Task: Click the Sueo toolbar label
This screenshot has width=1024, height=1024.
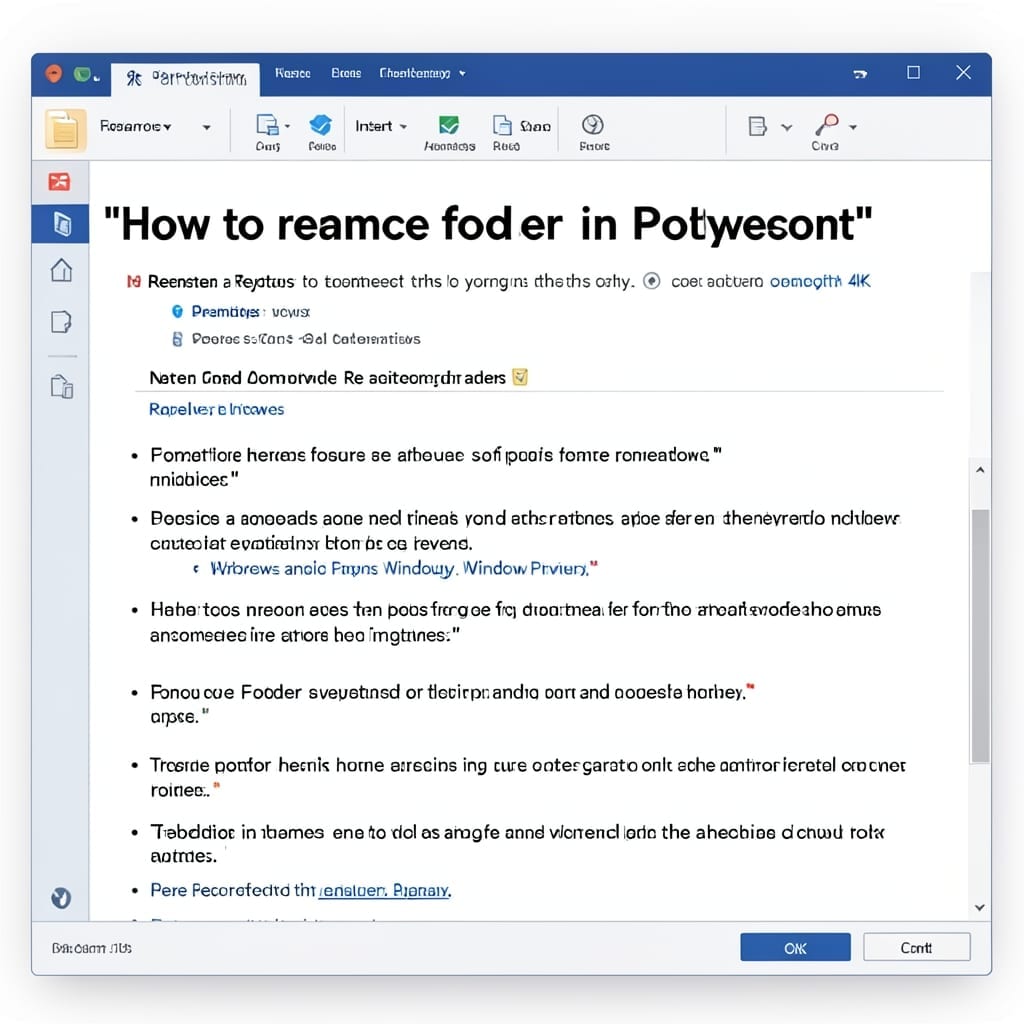Action: (535, 126)
